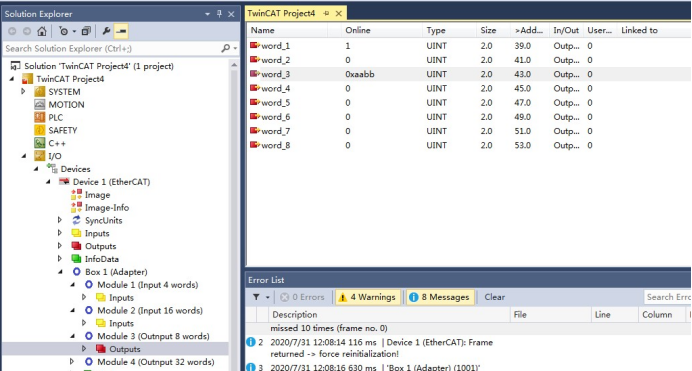Toggle the 0 Errors filter
Screen dimensions: 692x371
click(303, 297)
